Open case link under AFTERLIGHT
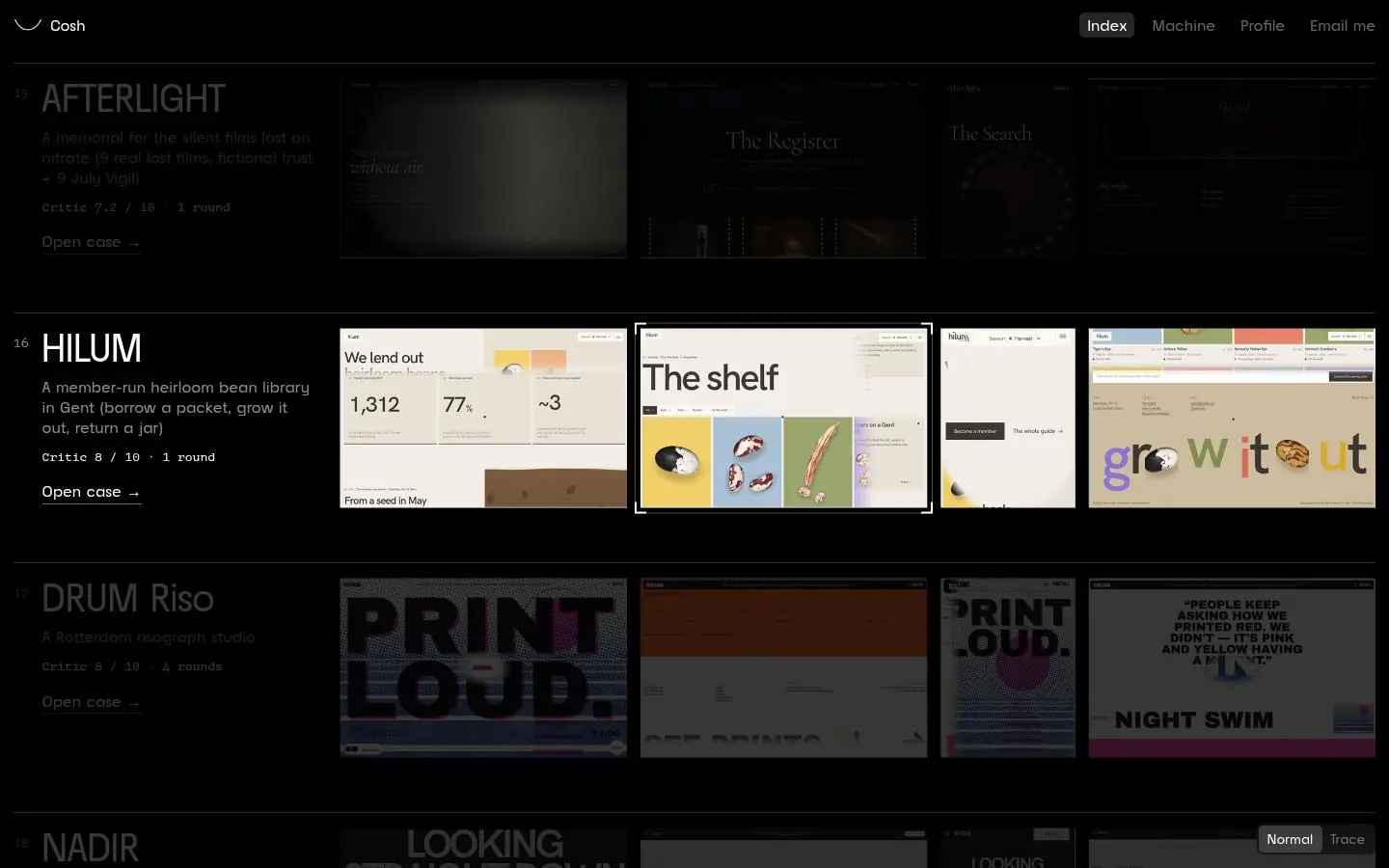This screenshot has height=868, width=1389. tap(92, 243)
